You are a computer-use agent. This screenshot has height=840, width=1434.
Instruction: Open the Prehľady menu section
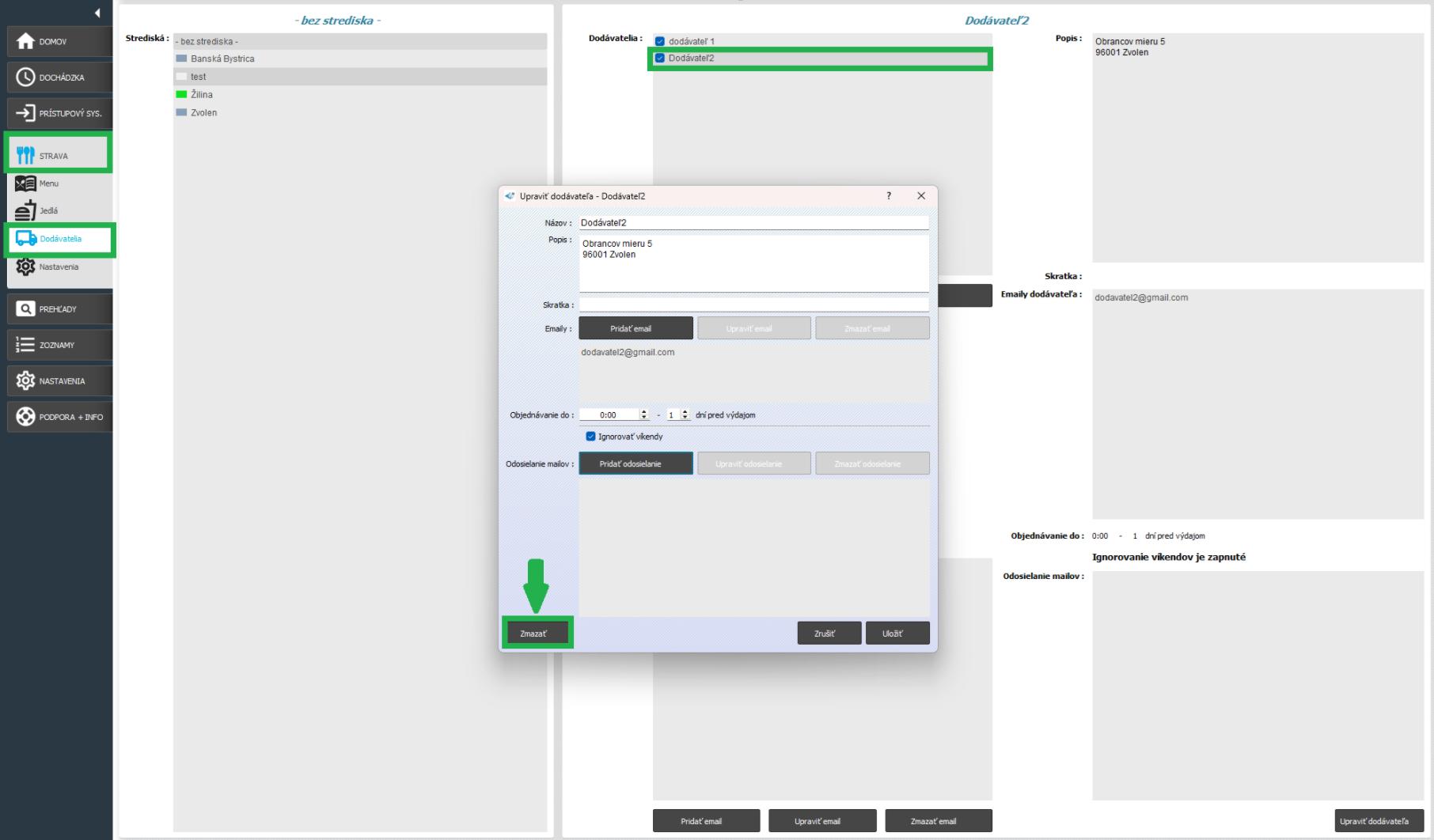point(59,309)
